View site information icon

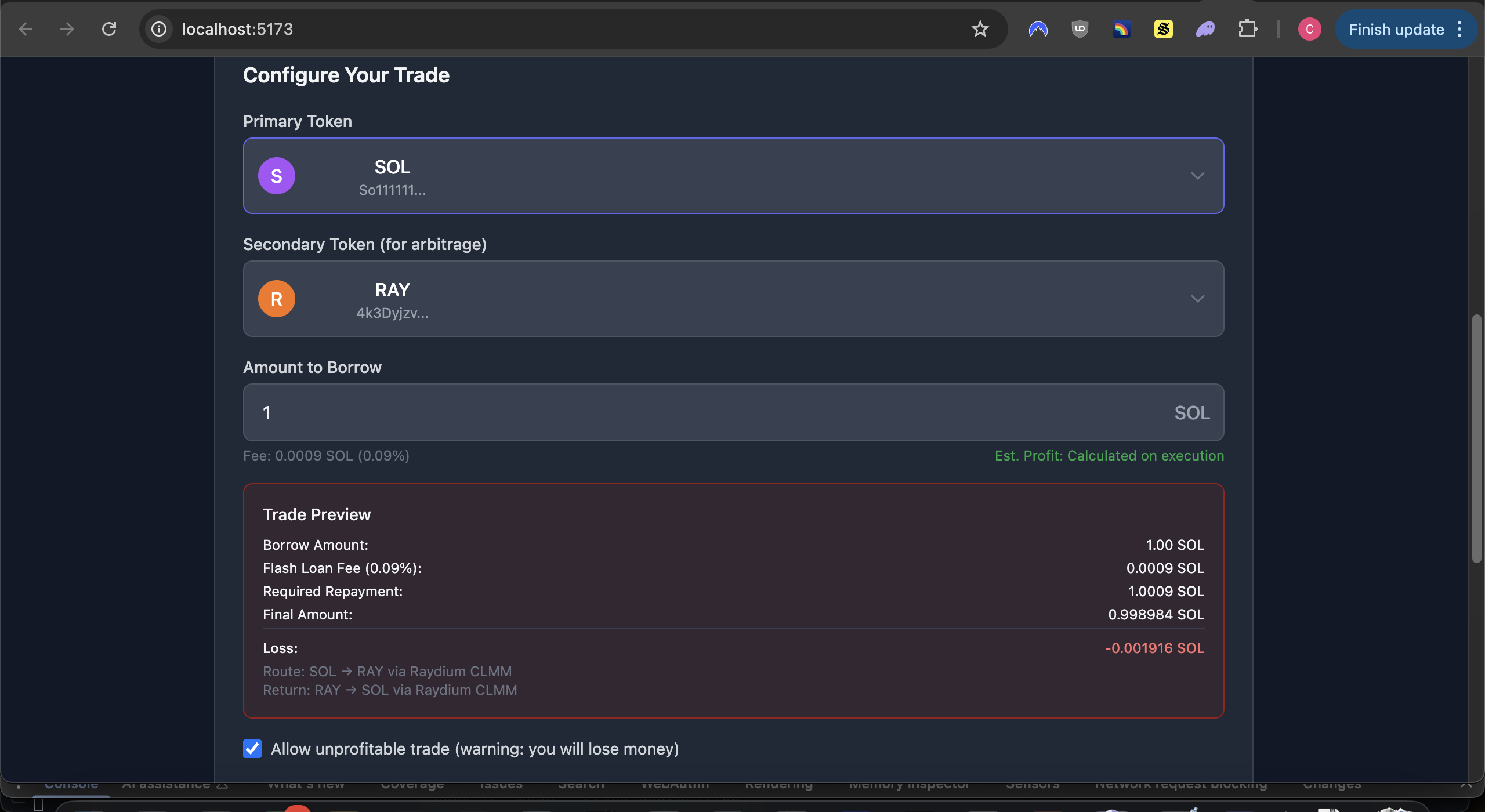coord(159,29)
